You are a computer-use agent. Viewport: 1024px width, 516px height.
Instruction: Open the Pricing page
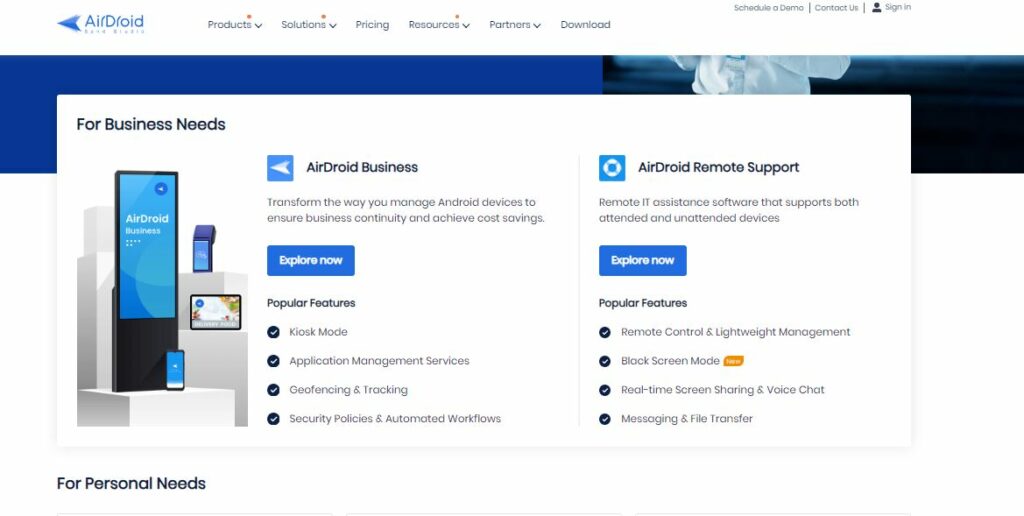372,25
